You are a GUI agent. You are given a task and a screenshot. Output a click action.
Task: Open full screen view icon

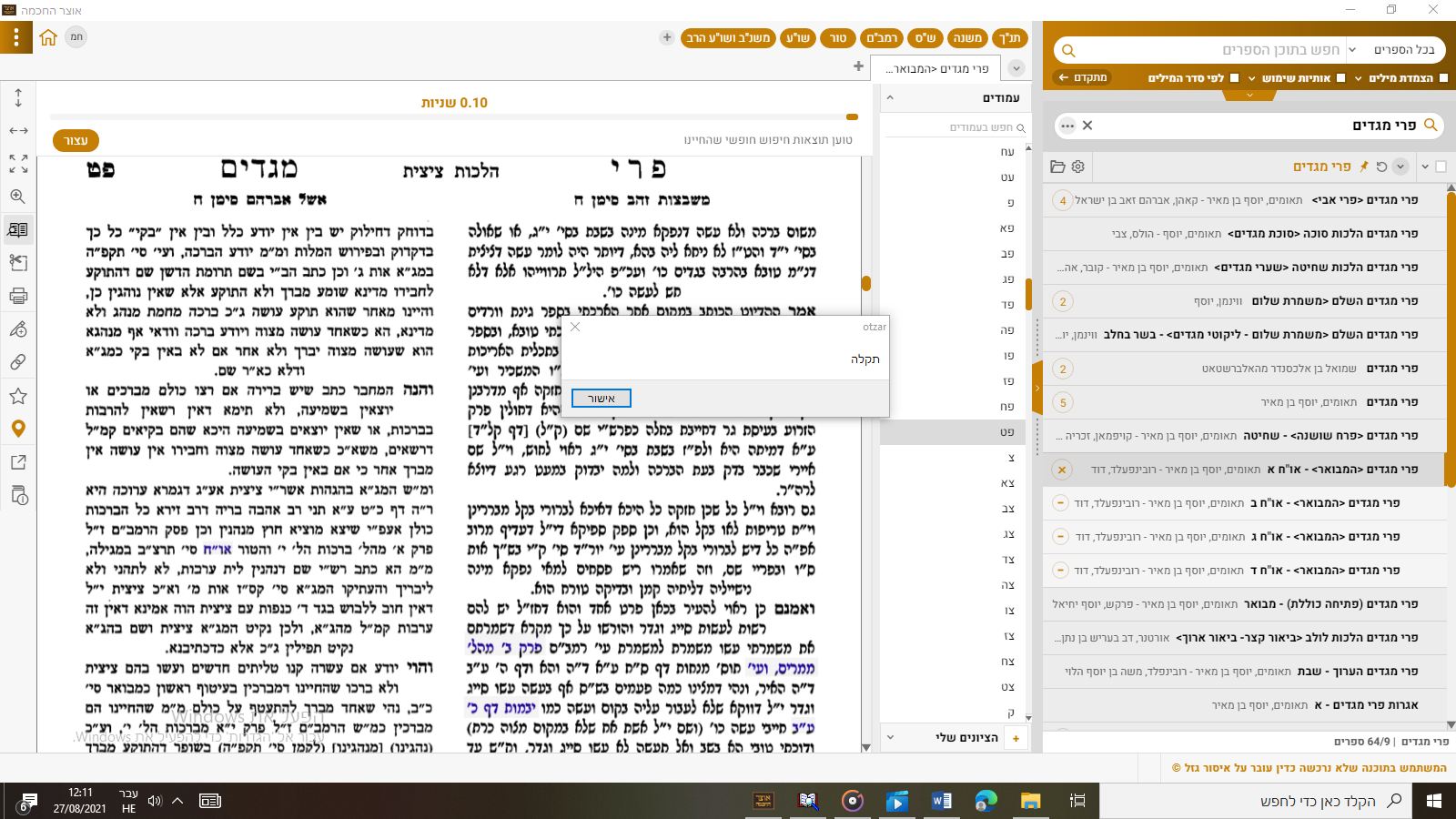(18, 164)
